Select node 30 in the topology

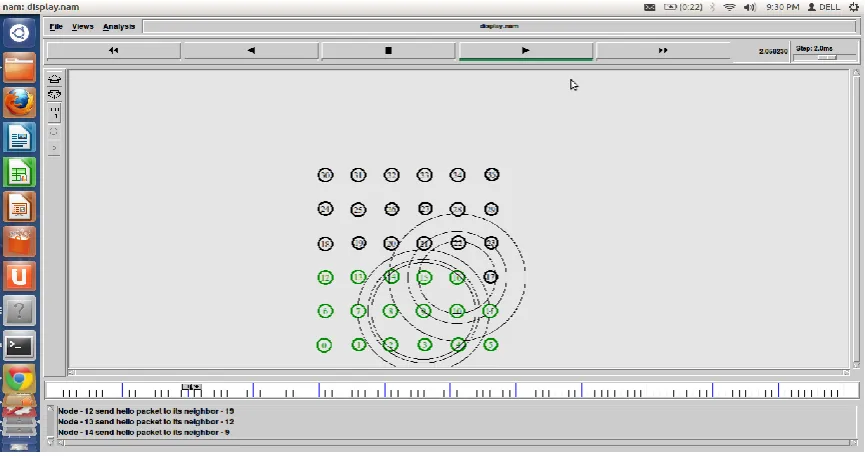coord(325,175)
